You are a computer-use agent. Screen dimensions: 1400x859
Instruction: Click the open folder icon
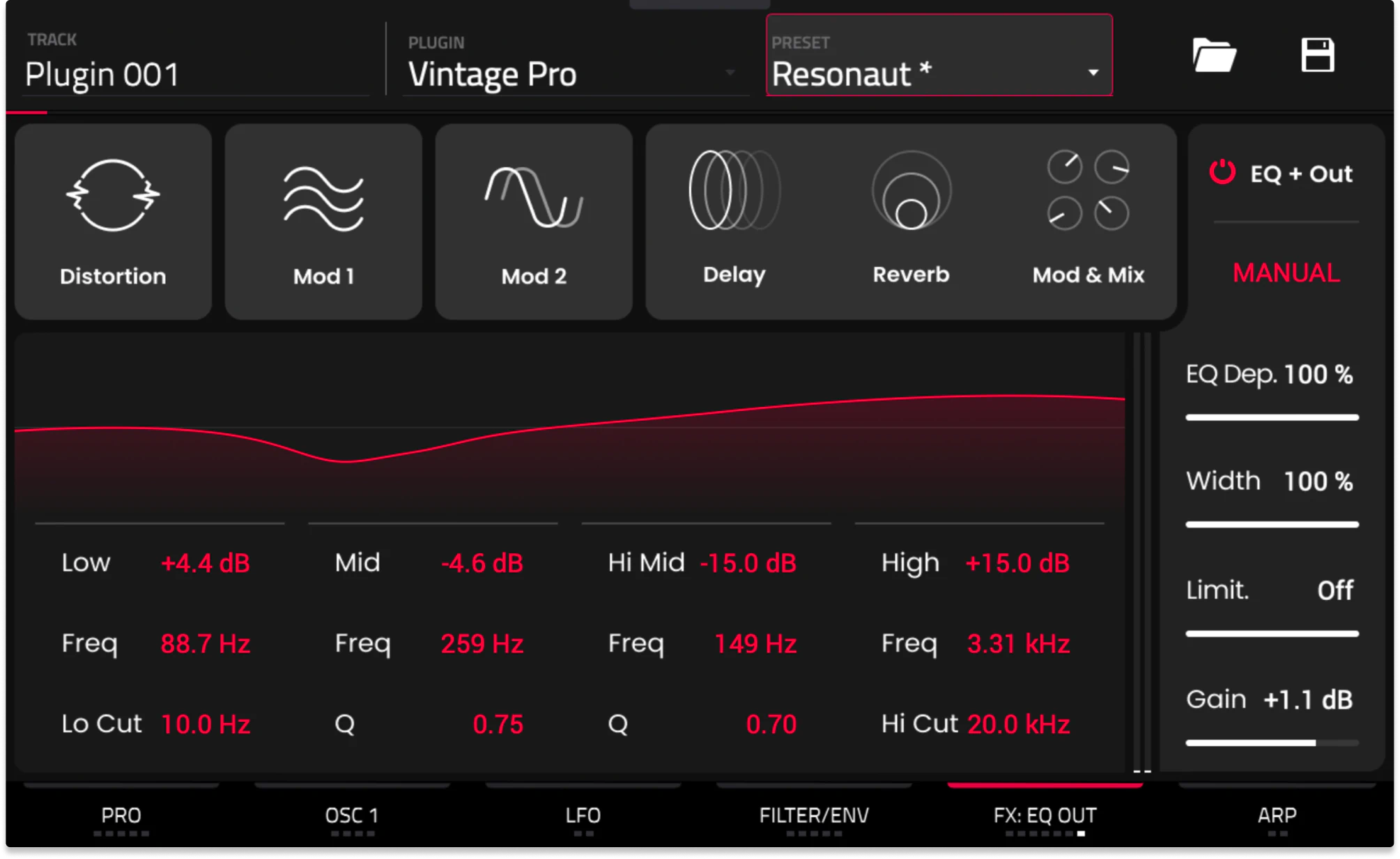(x=1214, y=56)
